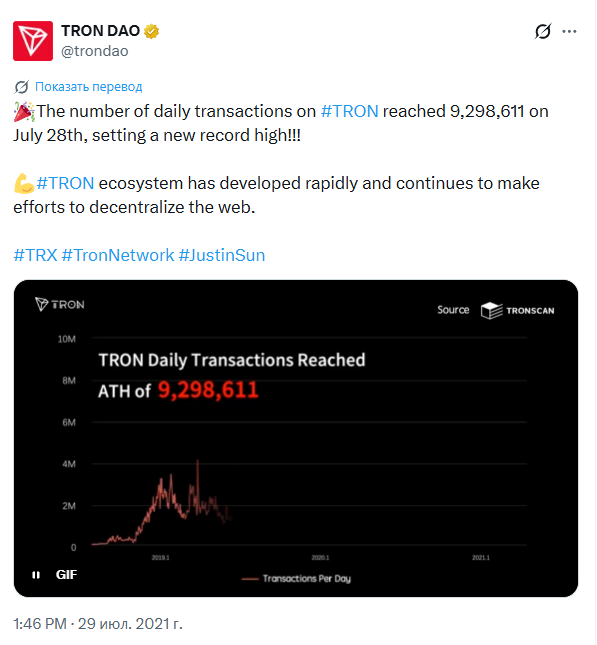Image resolution: width=597 pixels, height=645 pixels.
Task: Open the Grok icon at top right
Action: point(543,31)
